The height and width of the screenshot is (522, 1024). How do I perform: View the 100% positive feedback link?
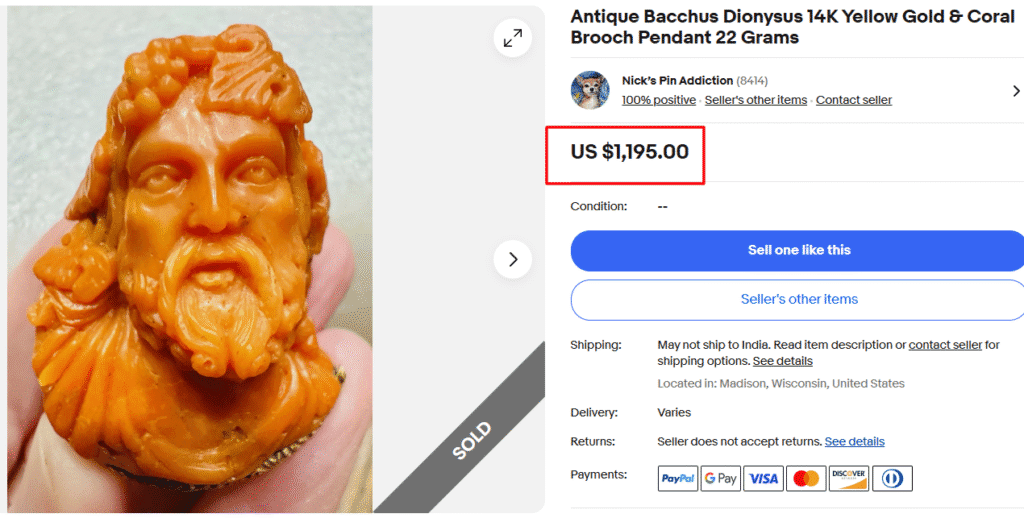coord(658,100)
